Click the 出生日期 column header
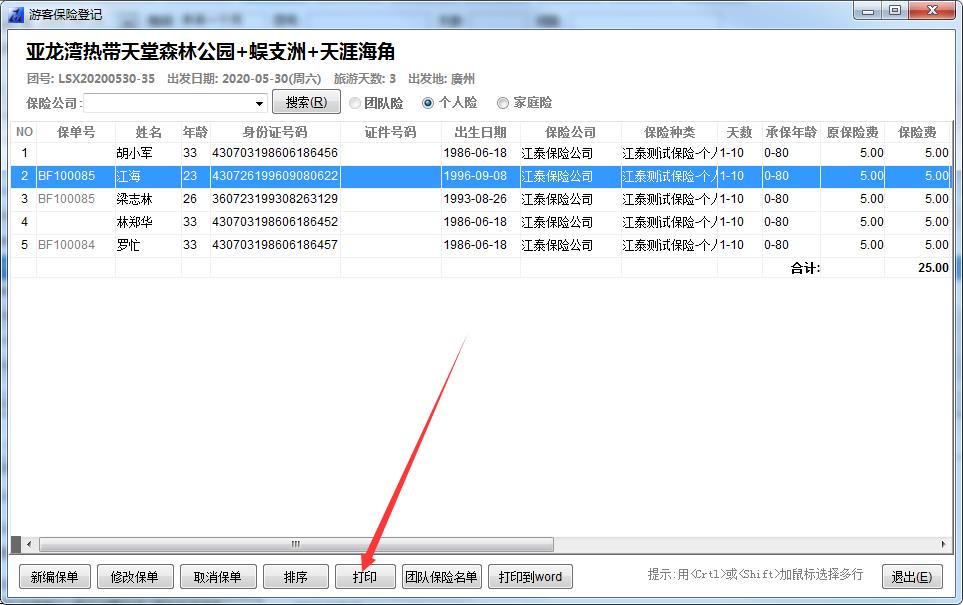 pyautogui.click(x=480, y=132)
